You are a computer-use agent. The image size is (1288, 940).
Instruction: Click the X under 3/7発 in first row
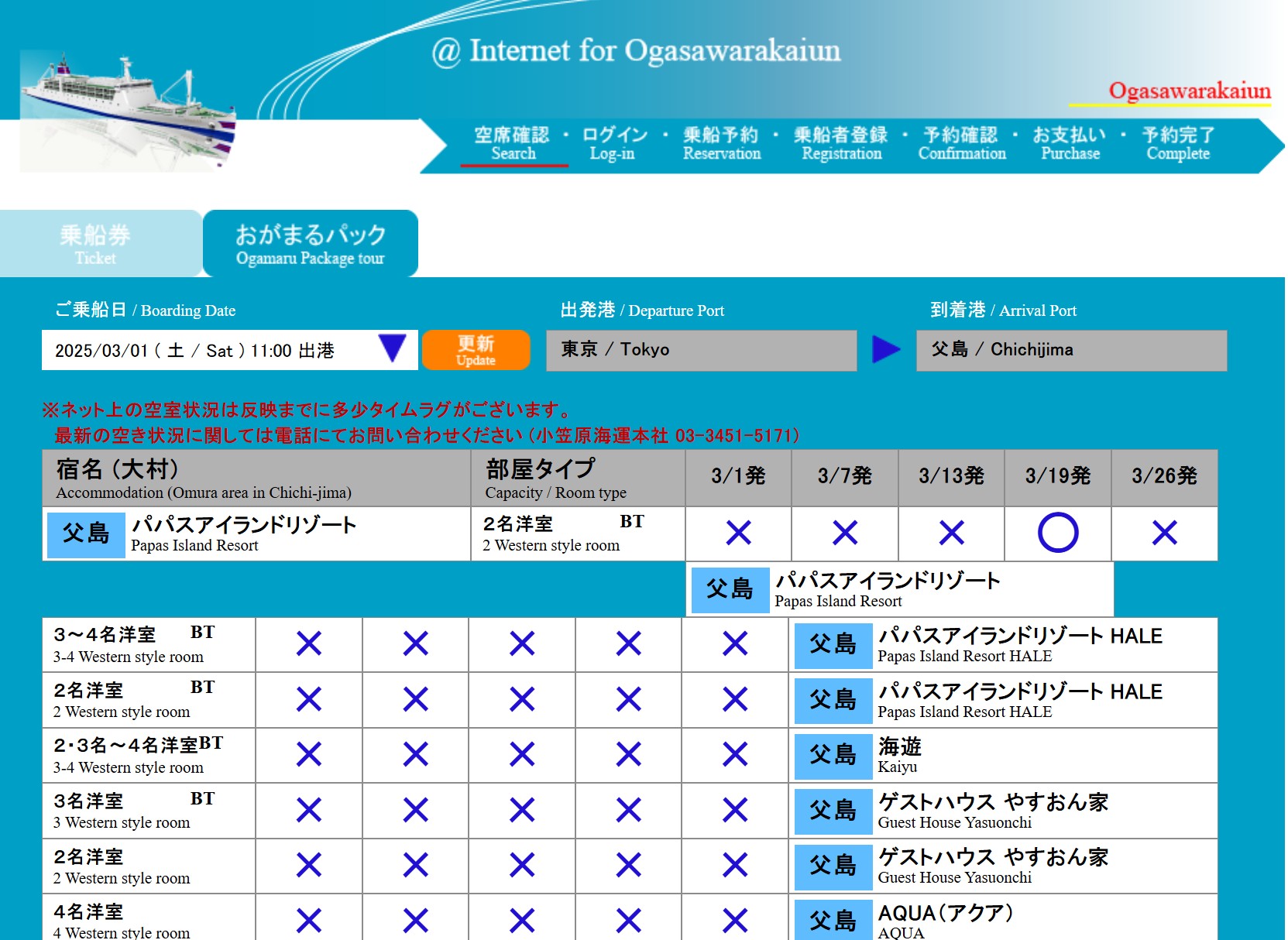click(844, 533)
